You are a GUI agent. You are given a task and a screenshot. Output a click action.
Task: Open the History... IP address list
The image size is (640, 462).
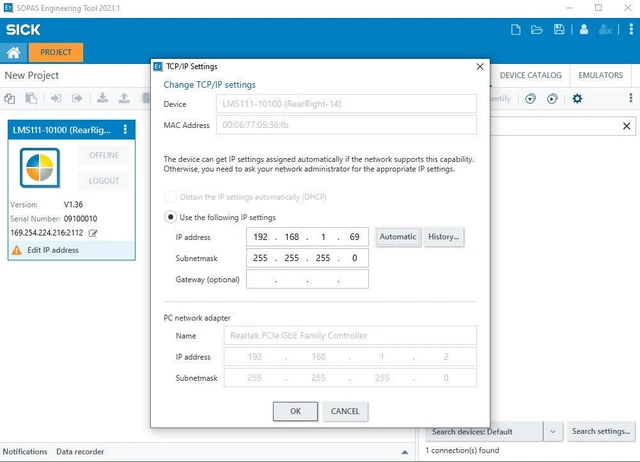[443, 237]
